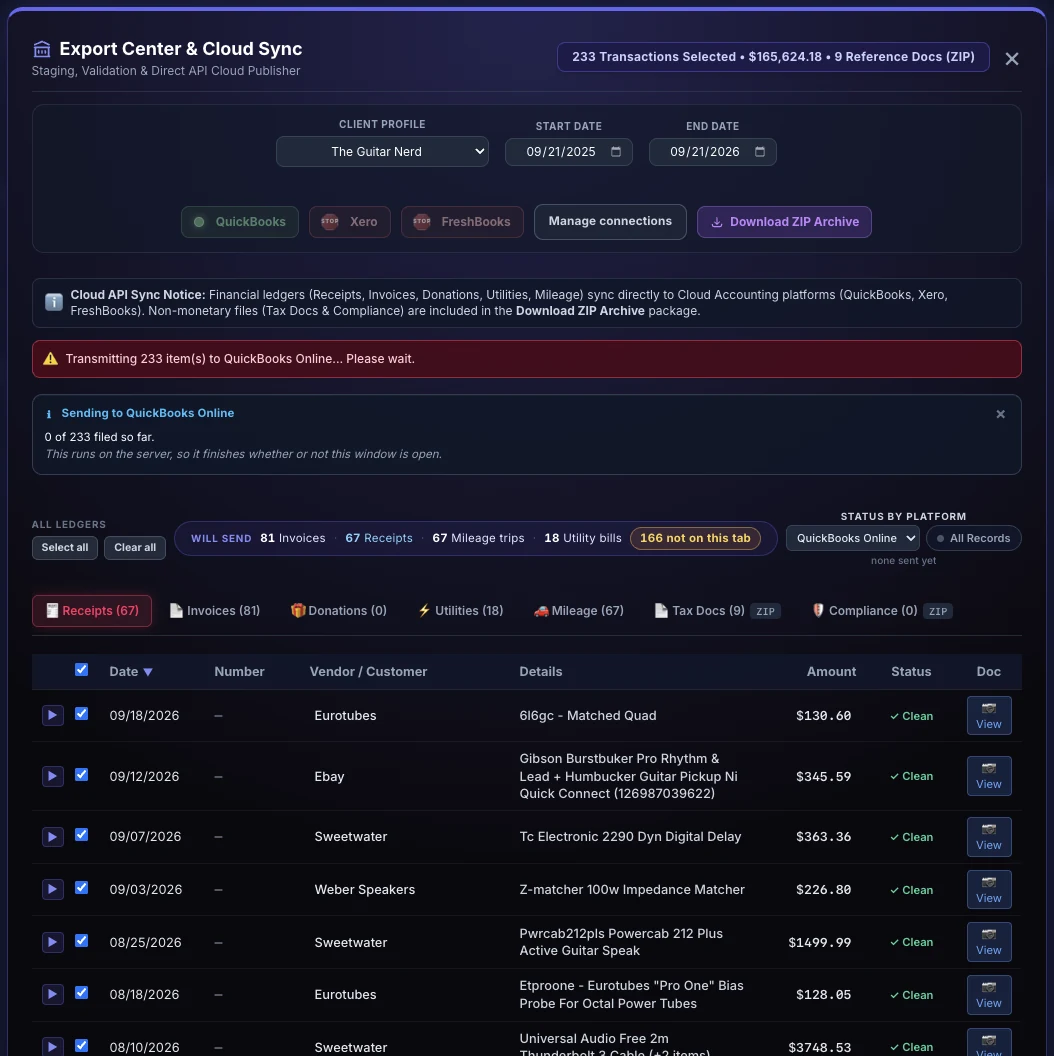Open the End Date calendar picker icon
1054x1056 pixels.
click(x=760, y=152)
